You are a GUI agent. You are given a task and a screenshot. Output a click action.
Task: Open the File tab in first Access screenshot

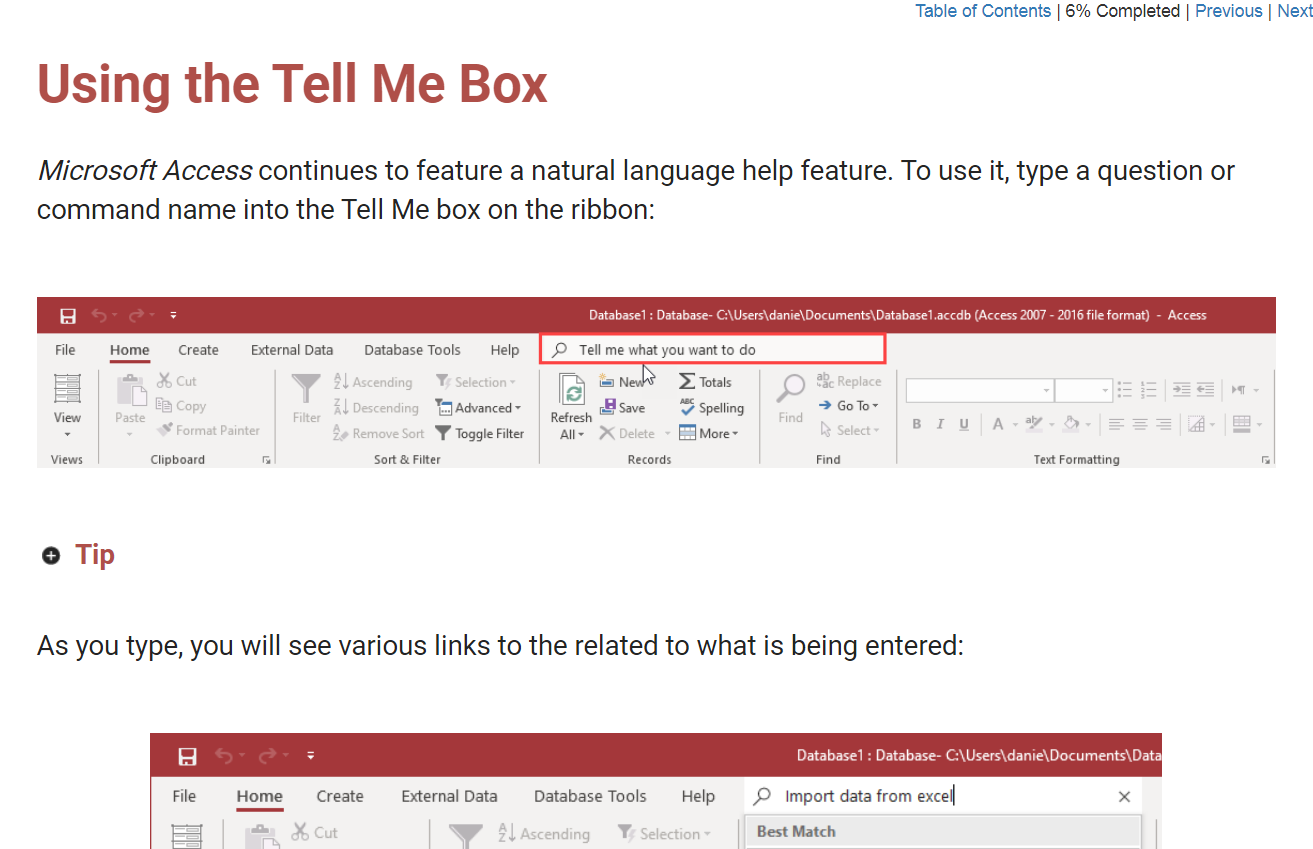(x=65, y=350)
